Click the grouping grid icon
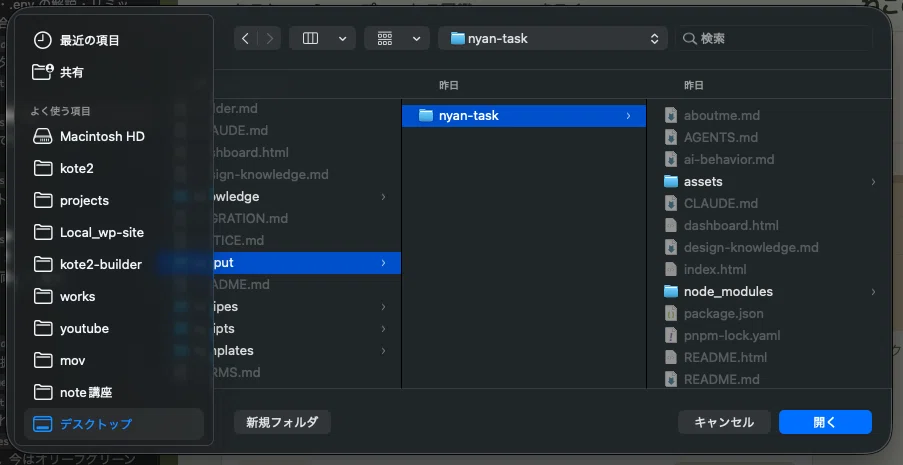This screenshot has height=465, width=903. pyautogui.click(x=385, y=39)
